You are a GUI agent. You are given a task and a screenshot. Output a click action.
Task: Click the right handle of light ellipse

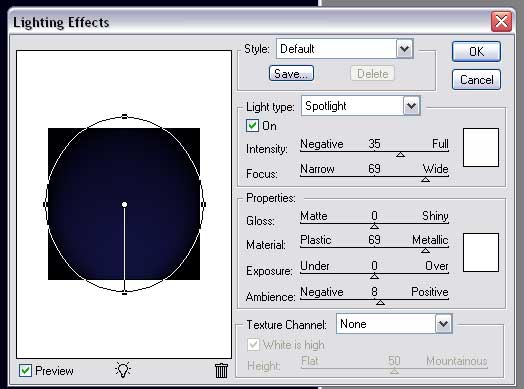click(x=204, y=204)
